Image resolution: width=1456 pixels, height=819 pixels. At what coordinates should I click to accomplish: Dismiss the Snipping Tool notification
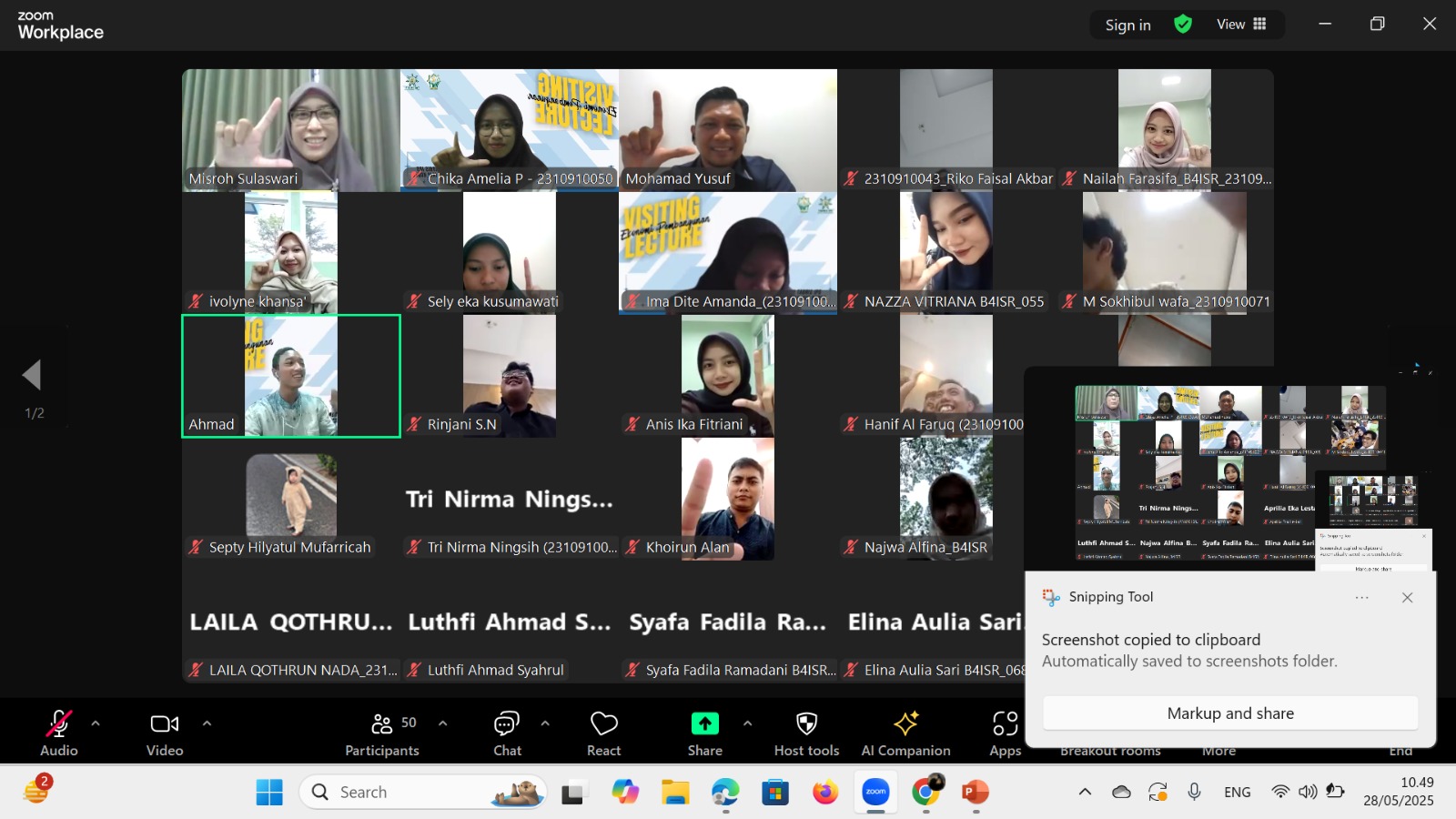point(1408,598)
